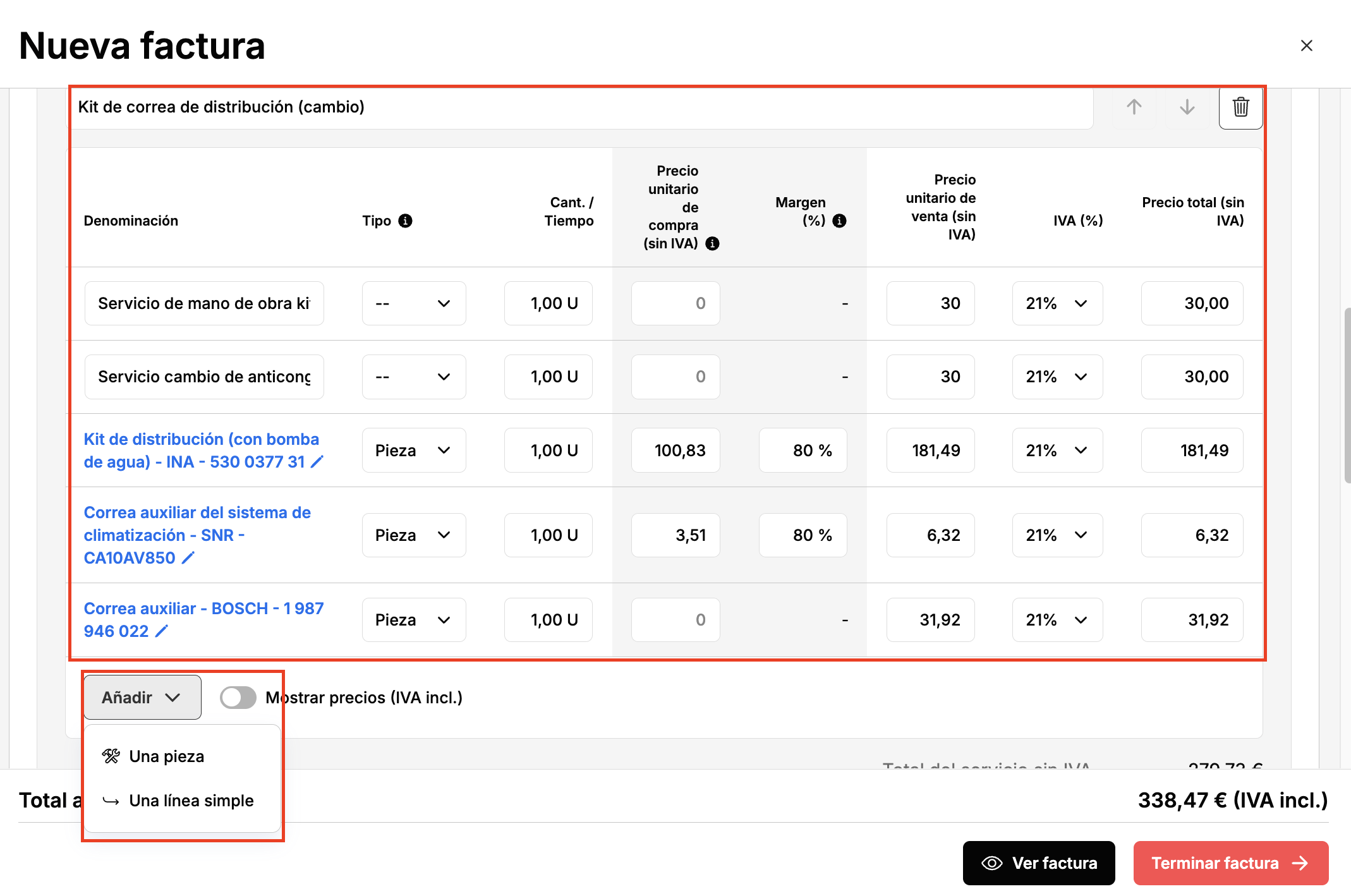Open Kit de distribución INA part link
This screenshot has width=1351, height=896.
pos(201,451)
